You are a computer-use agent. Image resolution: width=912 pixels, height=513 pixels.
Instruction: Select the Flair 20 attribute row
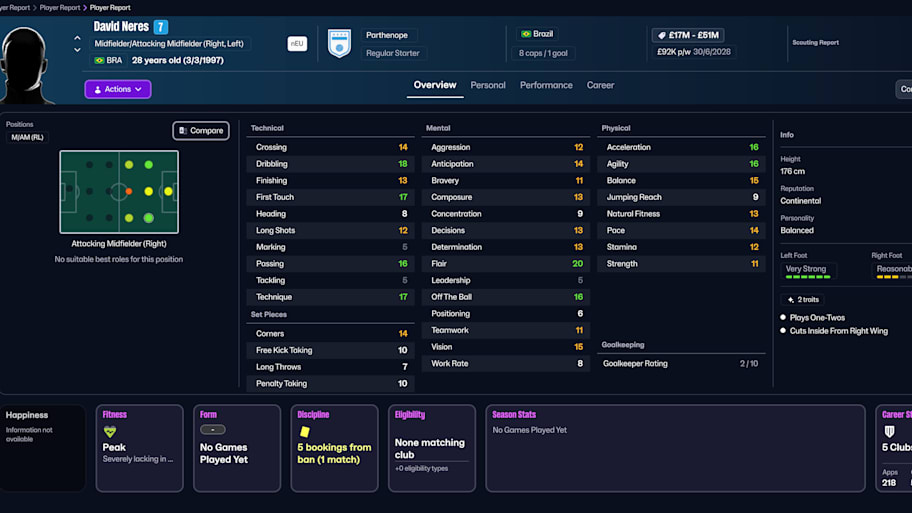505,263
